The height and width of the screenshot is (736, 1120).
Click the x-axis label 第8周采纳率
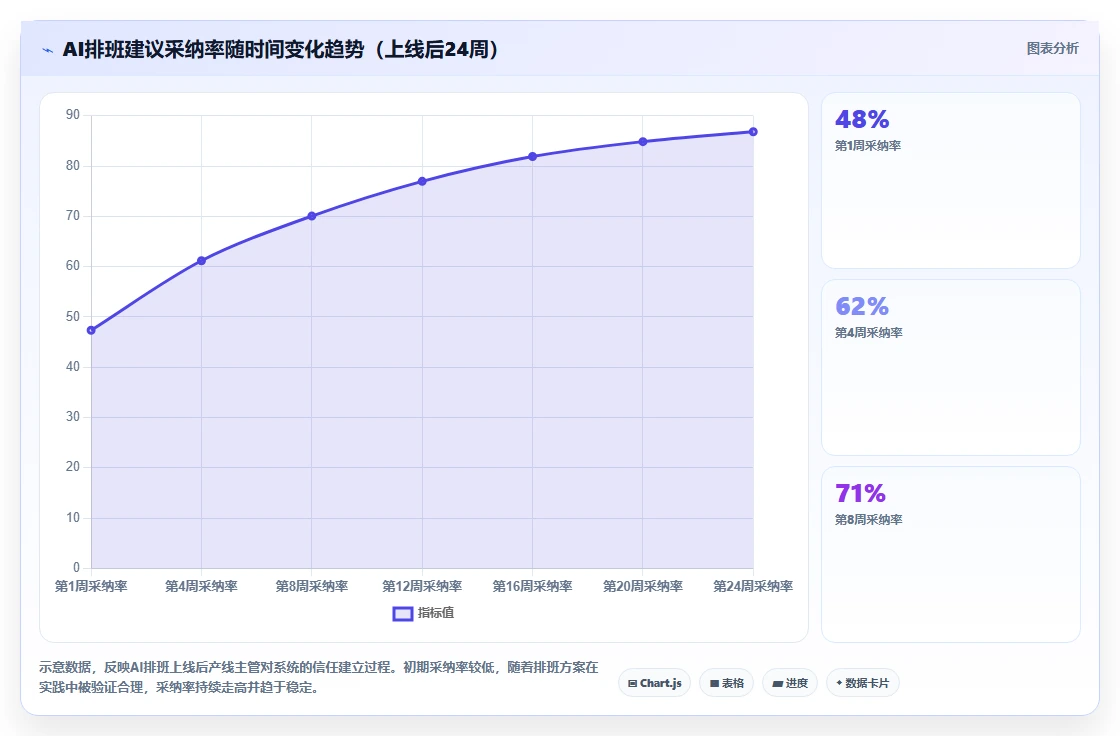click(311, 587)
